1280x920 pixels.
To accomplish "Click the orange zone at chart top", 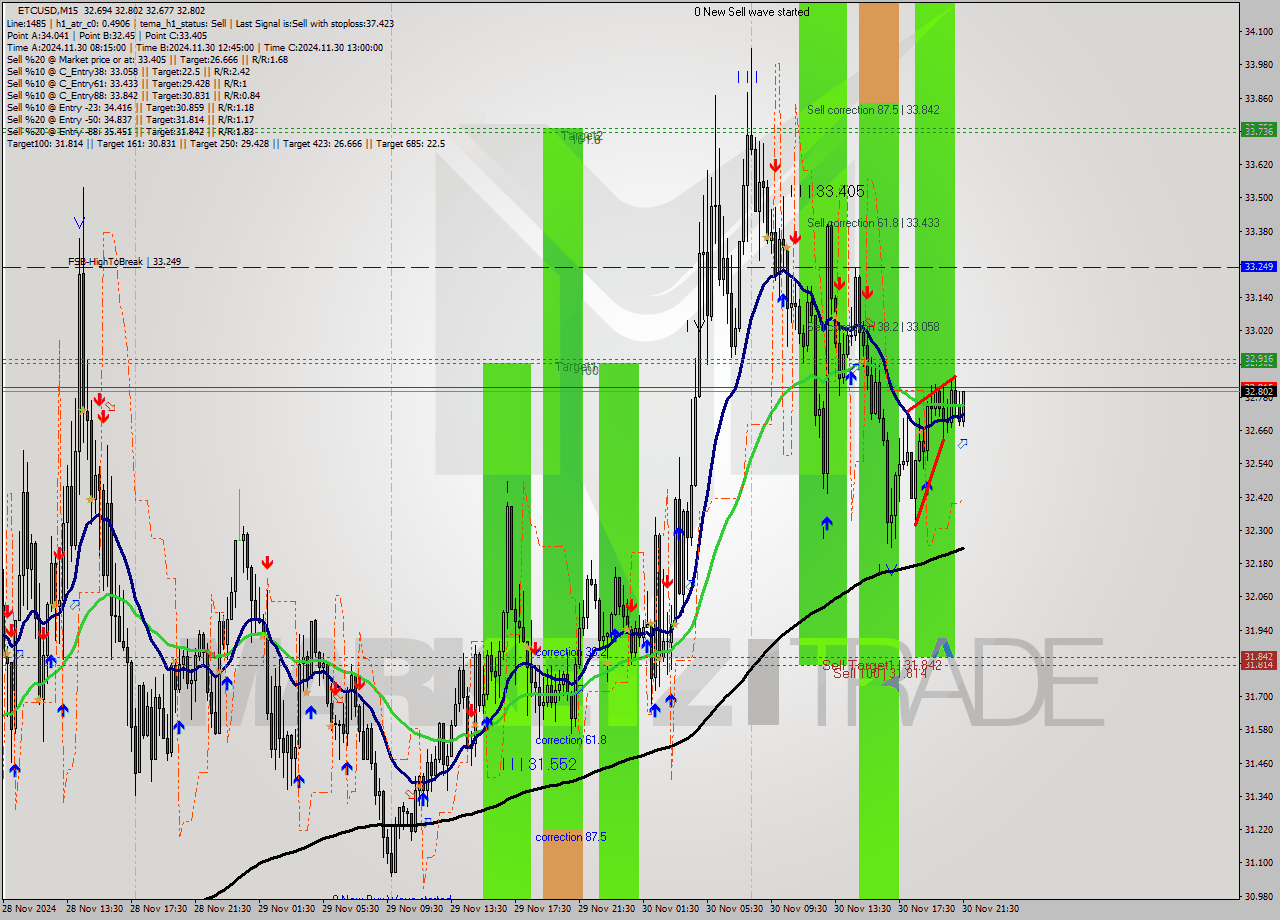I will point(879,54).
